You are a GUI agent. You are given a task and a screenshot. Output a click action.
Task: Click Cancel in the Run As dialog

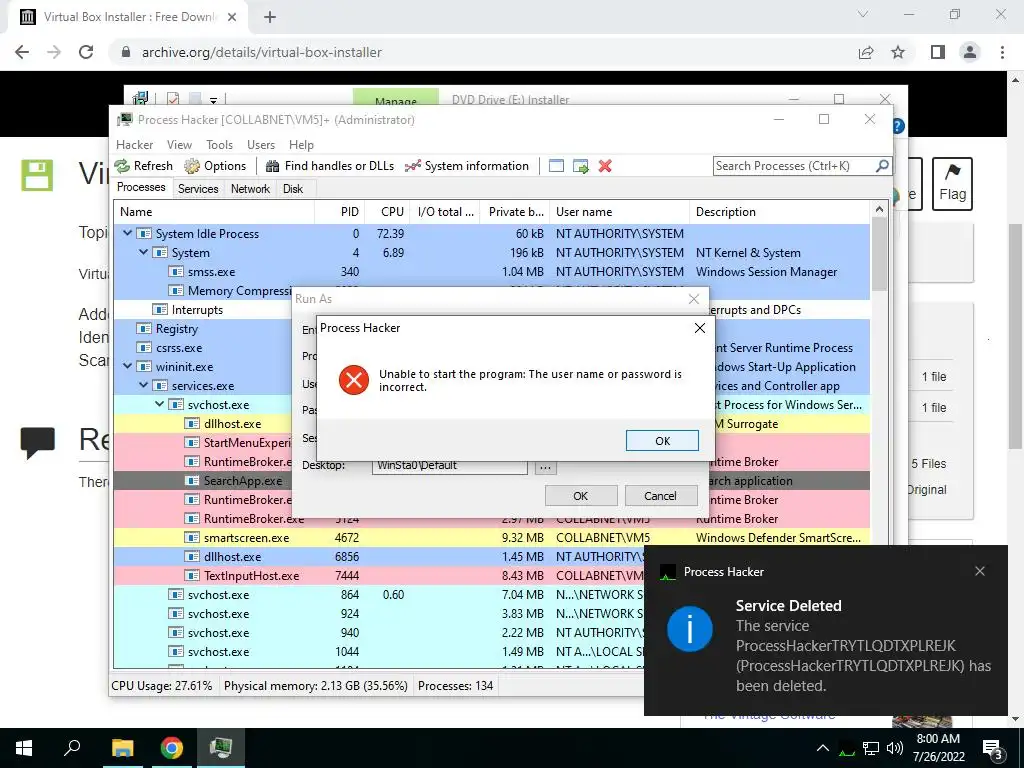(660, 496)
